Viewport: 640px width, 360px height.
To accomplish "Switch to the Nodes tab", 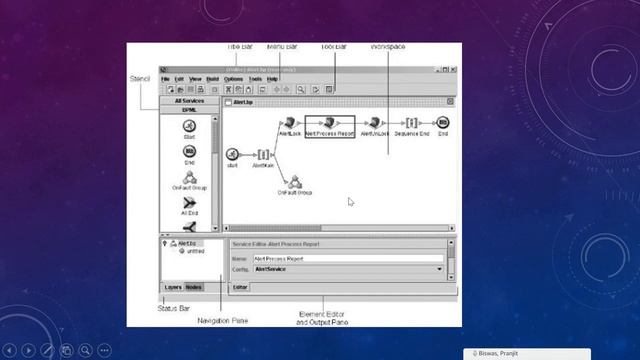I will pos(193,287).
